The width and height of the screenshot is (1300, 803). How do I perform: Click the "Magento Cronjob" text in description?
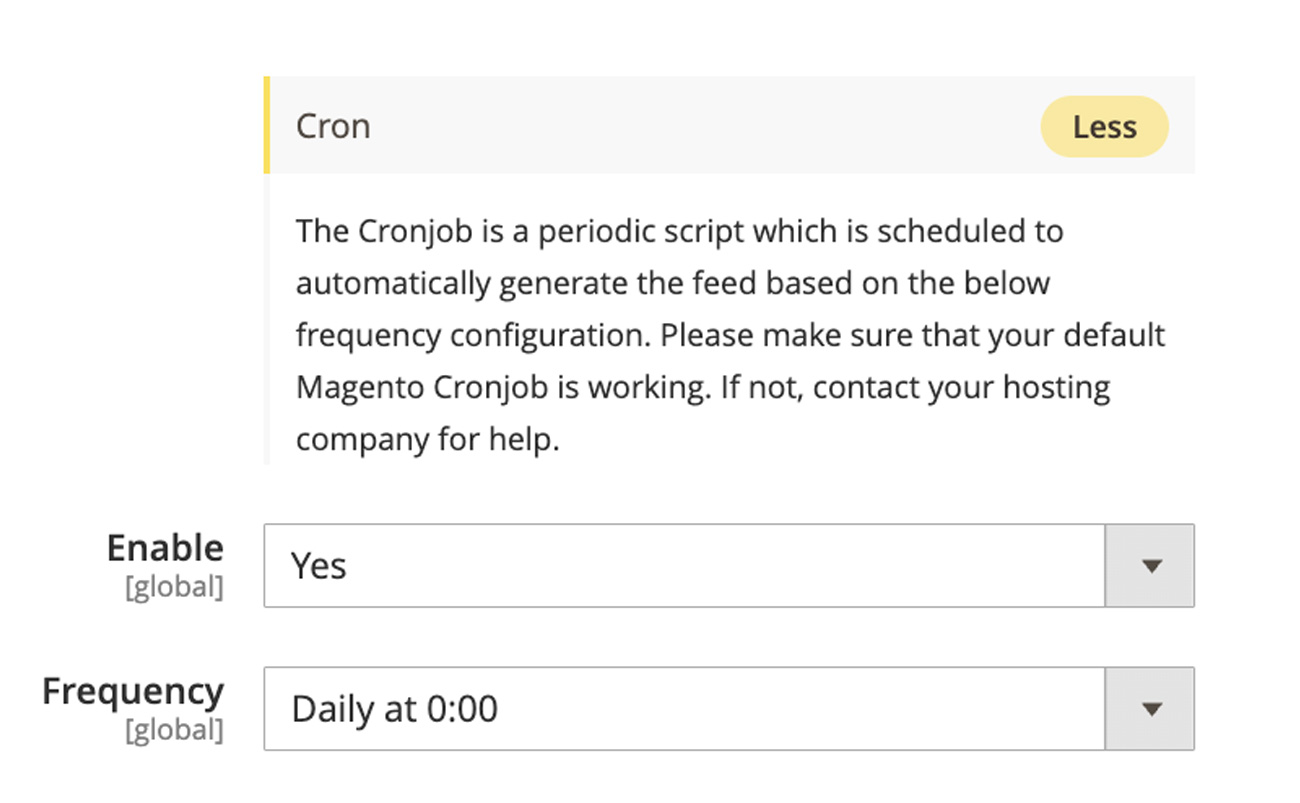pos(421,387)
